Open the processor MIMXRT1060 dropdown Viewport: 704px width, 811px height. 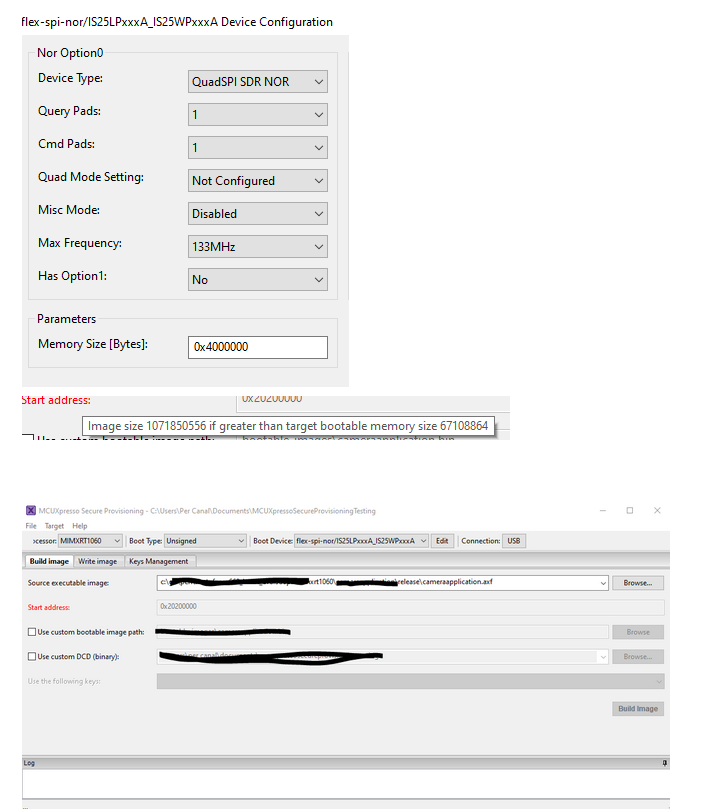coord(90,541)
